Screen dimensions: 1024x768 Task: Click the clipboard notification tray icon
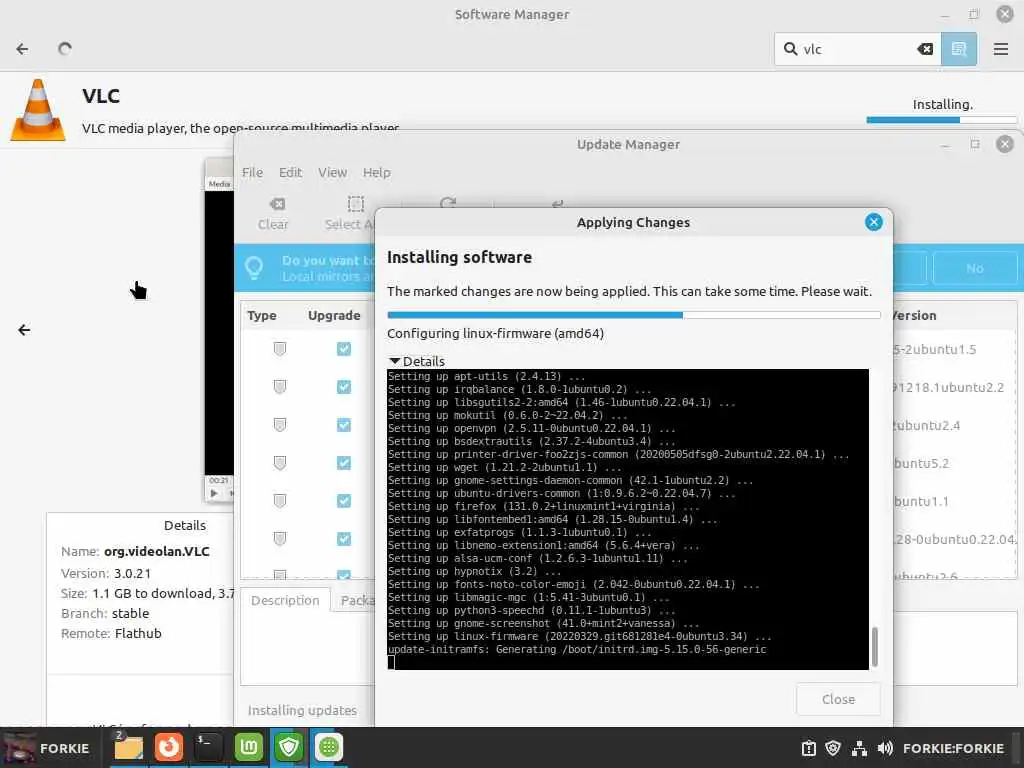(x=808, y=748)
